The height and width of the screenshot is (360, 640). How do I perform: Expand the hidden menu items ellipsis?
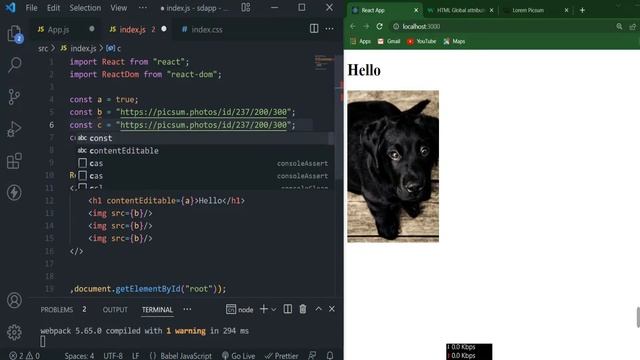pyautogui.click(x=143, y=8)
